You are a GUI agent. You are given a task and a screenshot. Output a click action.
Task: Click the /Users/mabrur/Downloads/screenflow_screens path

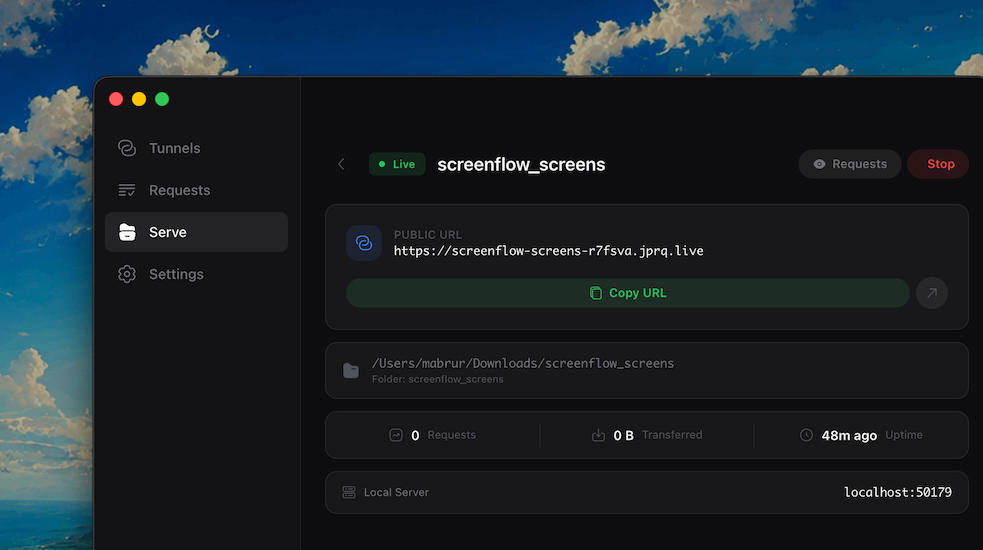click(523, 363)
